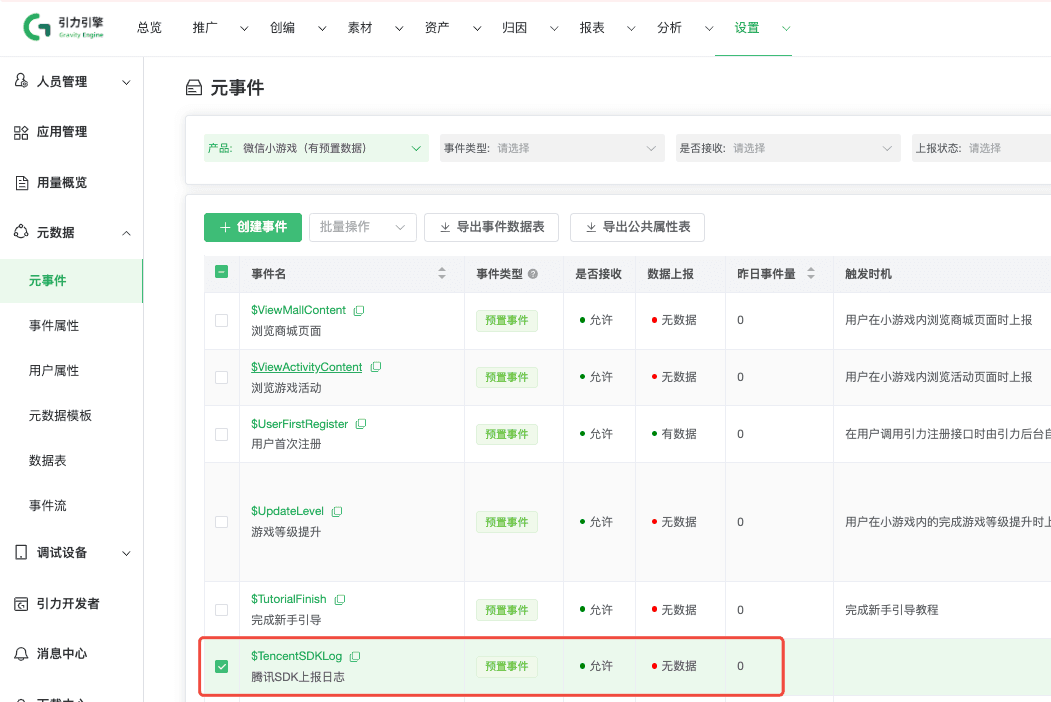1051x702 pixels.
Task: Copy the $UserFirstRegister event name
Action: (361, 424)
